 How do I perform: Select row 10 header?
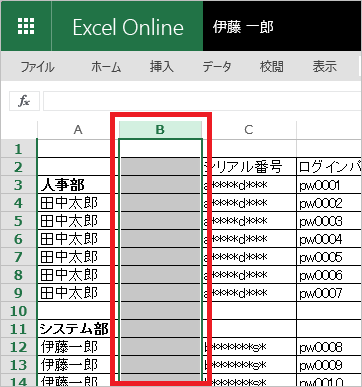tap(18, 311)
